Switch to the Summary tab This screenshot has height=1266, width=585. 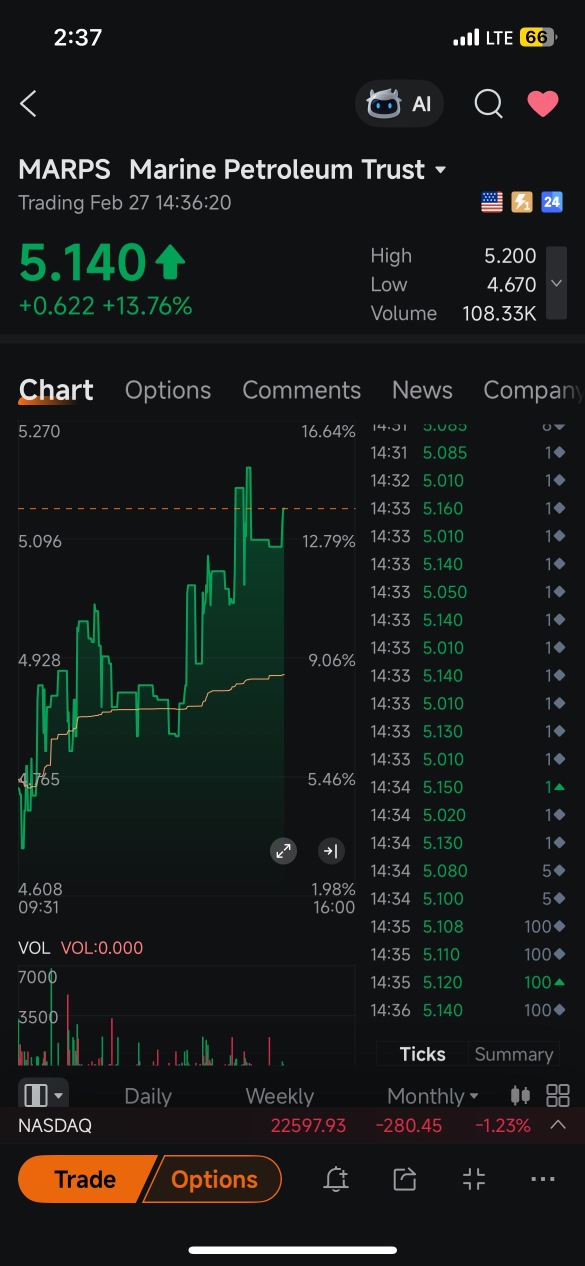pyautogui.click(x=514, y=1054)
